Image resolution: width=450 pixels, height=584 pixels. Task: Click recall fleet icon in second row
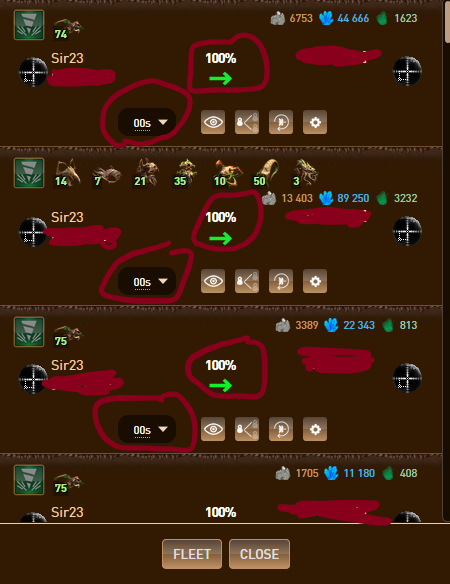pyautogui.click(x=281, y=281)
